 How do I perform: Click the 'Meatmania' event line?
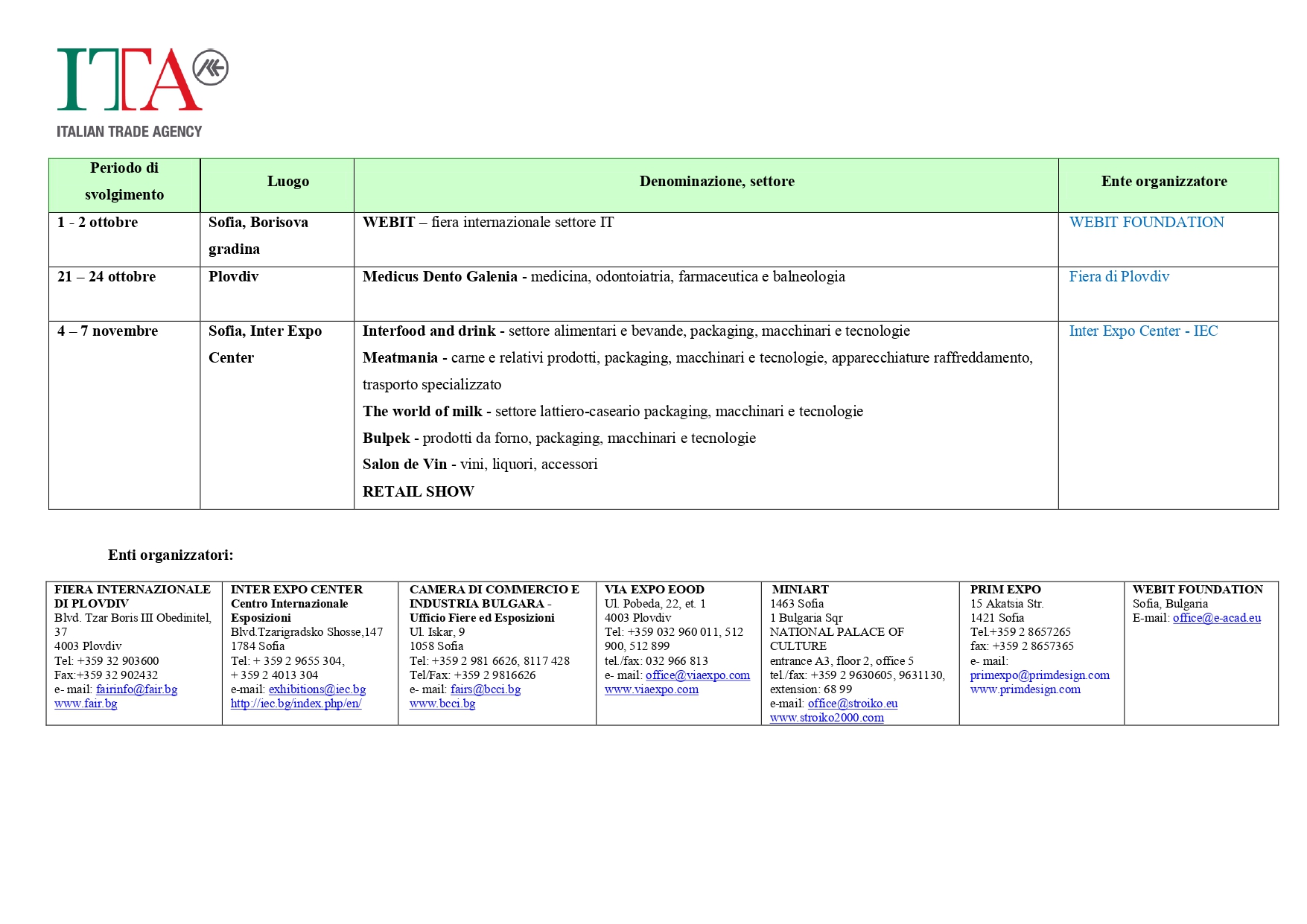point(698,372)
